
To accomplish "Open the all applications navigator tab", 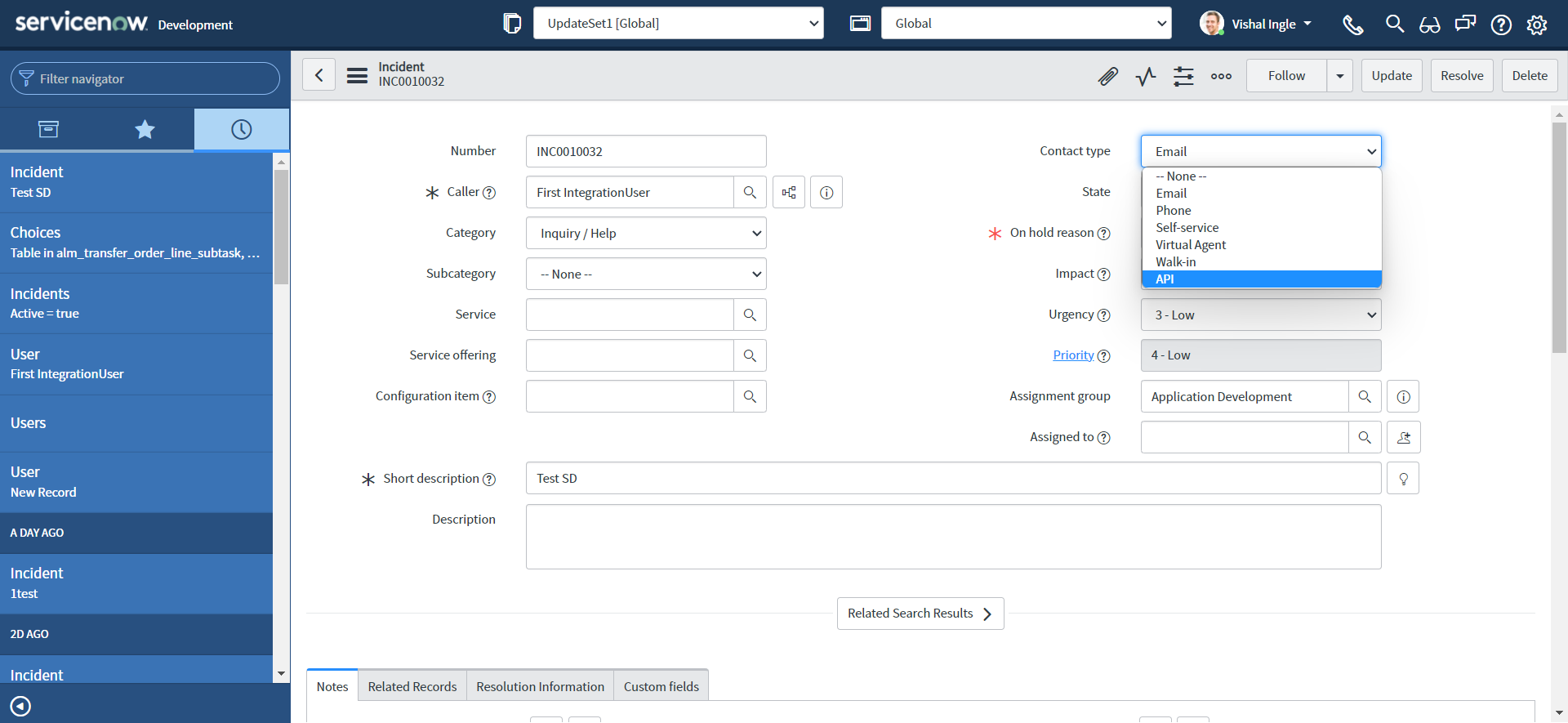I will [x=48, y=129].
